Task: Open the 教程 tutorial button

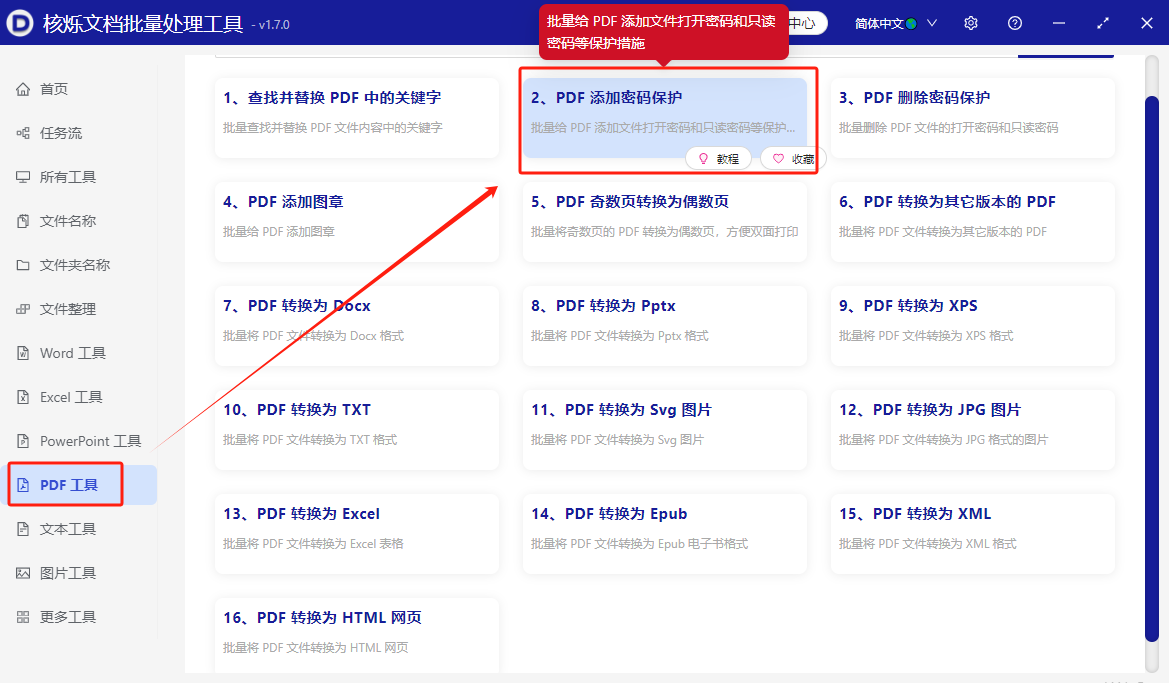Action: pos(718,158)
